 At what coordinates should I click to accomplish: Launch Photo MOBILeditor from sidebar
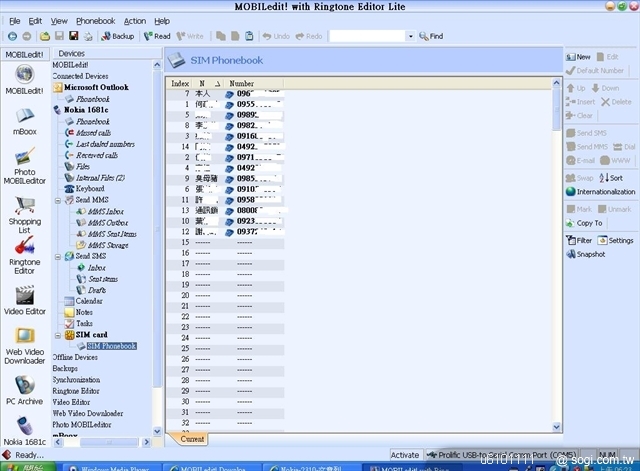24,167
